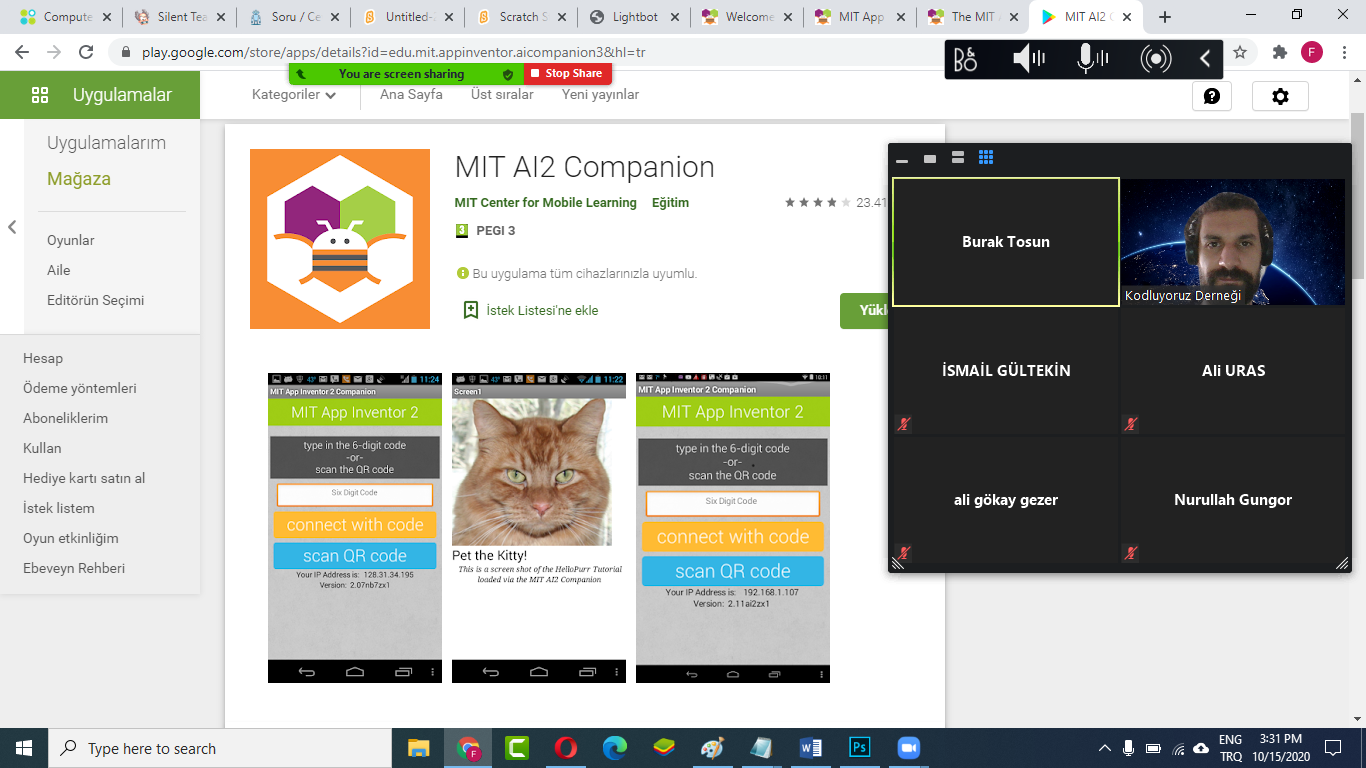This screenshot has height=768, width=1366.
Task: Open Camtasia from the taskbar
Action: tap(517, 748)
